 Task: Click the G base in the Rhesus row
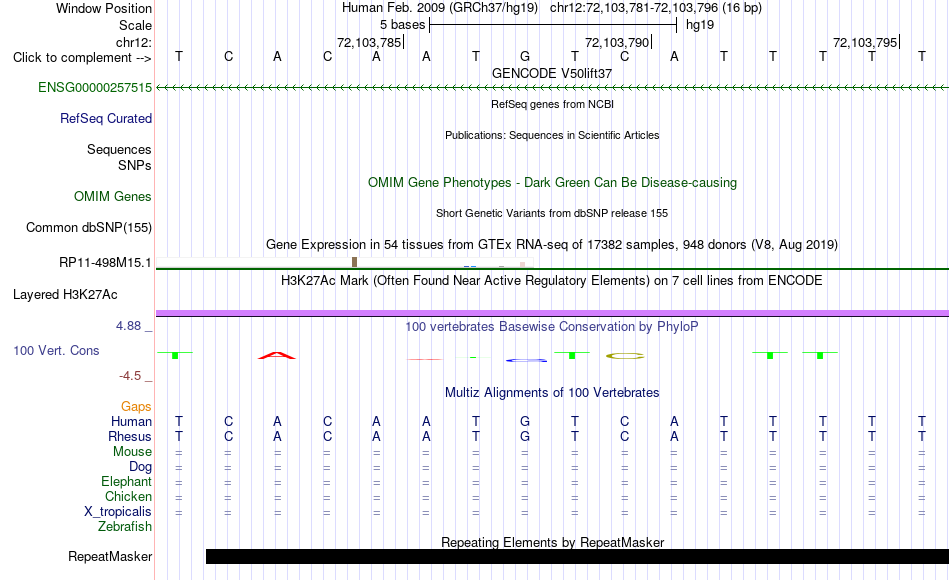pyautogui.click(x=525, y=436)
